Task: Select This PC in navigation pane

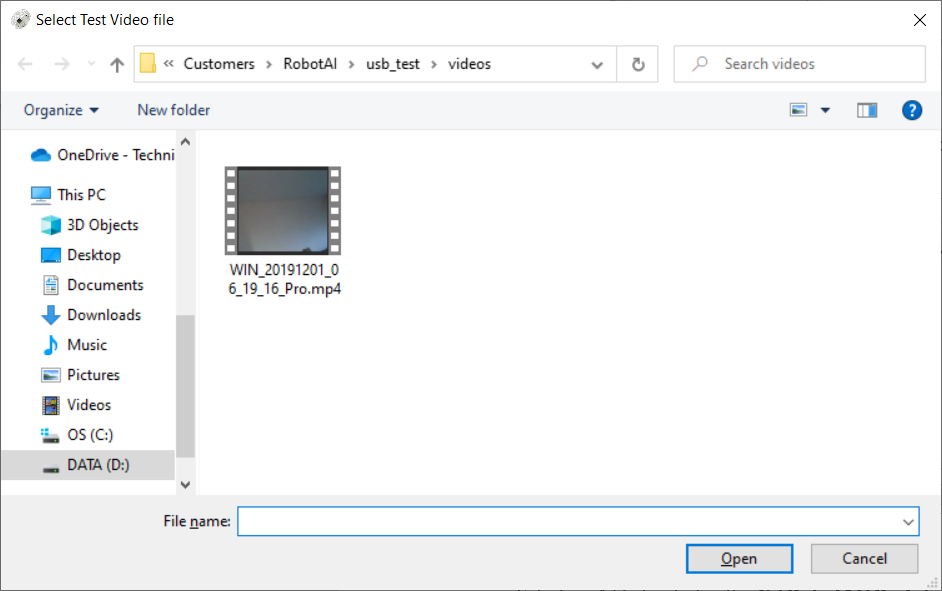Action: (x=81, y=195)
